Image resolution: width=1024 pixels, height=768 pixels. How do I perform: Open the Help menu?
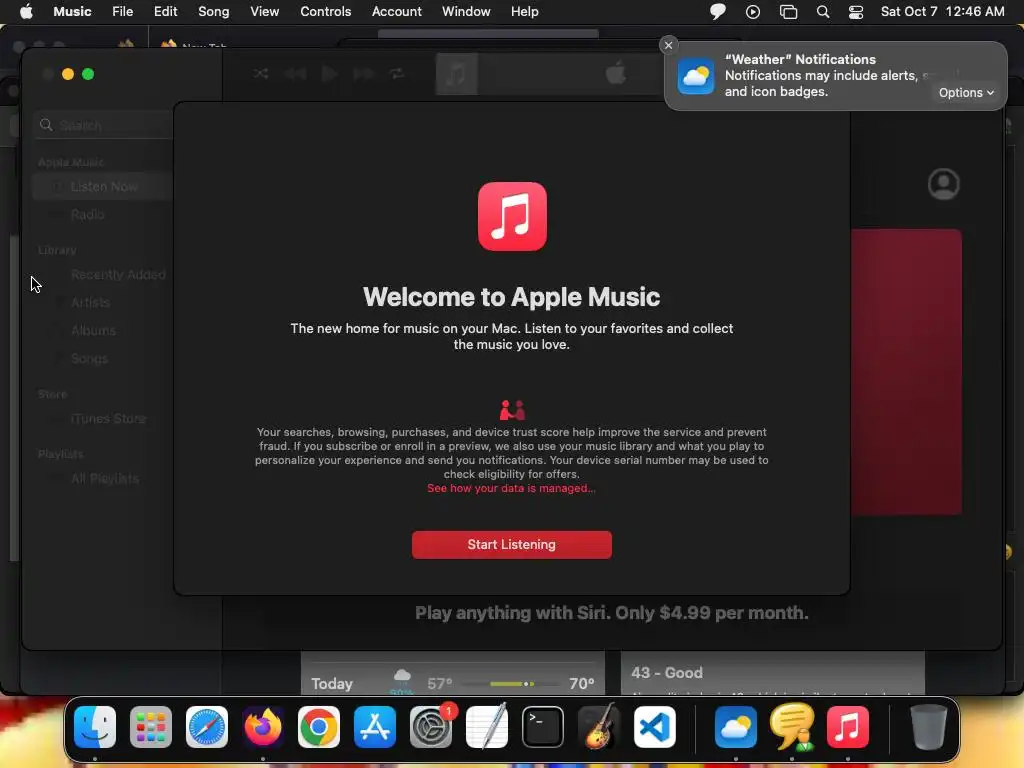524,11
